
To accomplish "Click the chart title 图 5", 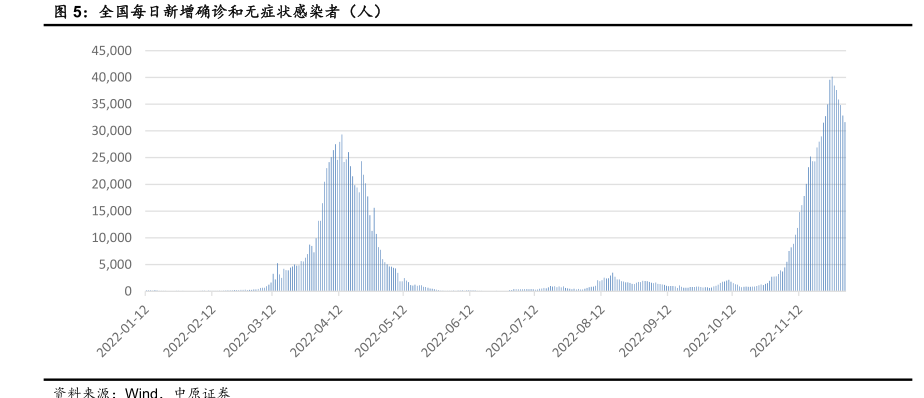I will [217, 11].
